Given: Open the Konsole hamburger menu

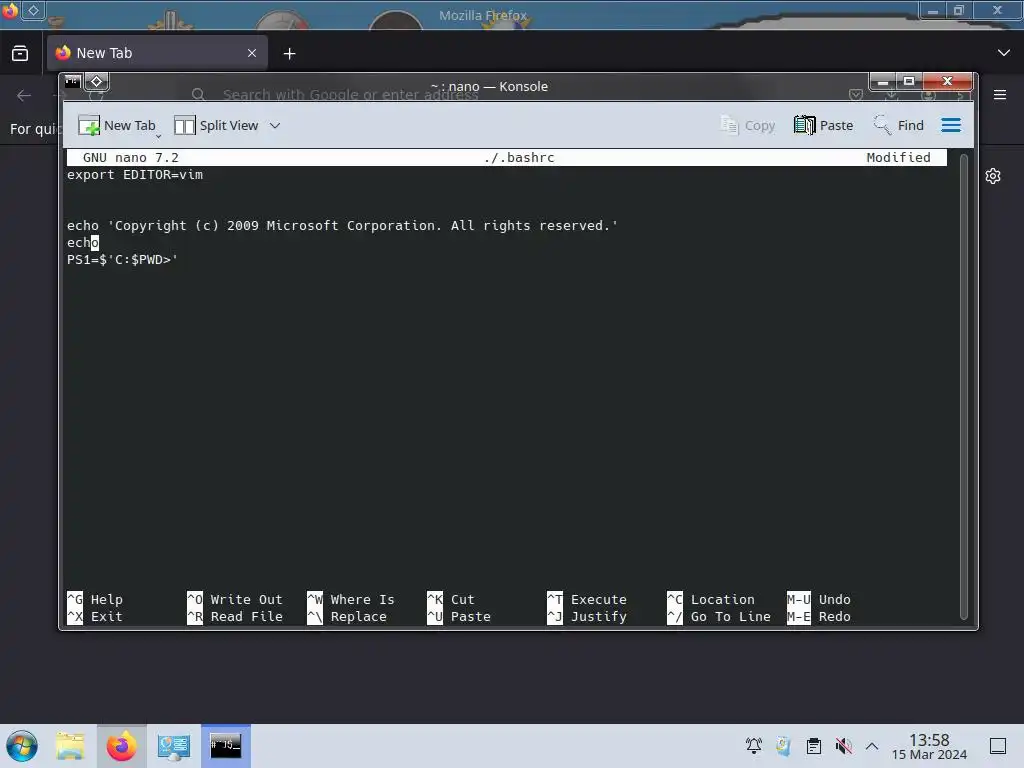Looking at the screenshot, I should (951, 125).
